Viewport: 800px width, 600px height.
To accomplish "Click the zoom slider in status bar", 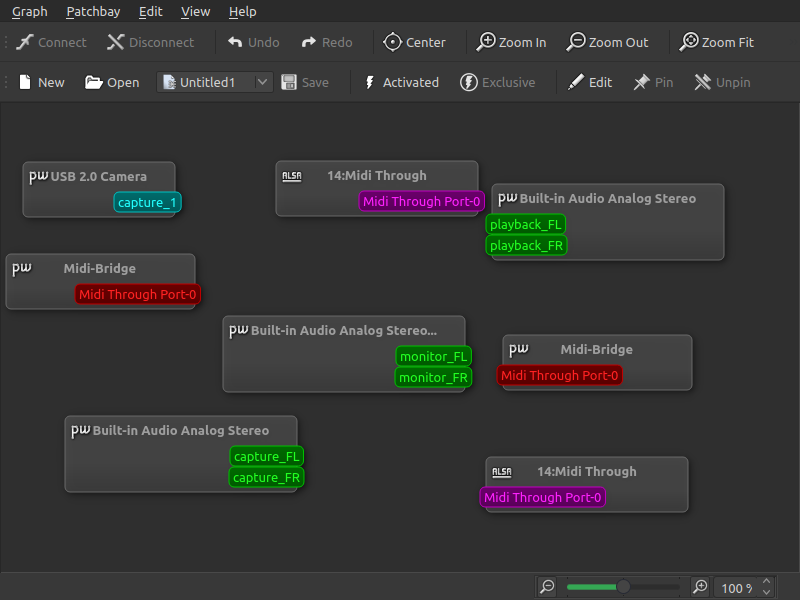I will coord(623,587).
